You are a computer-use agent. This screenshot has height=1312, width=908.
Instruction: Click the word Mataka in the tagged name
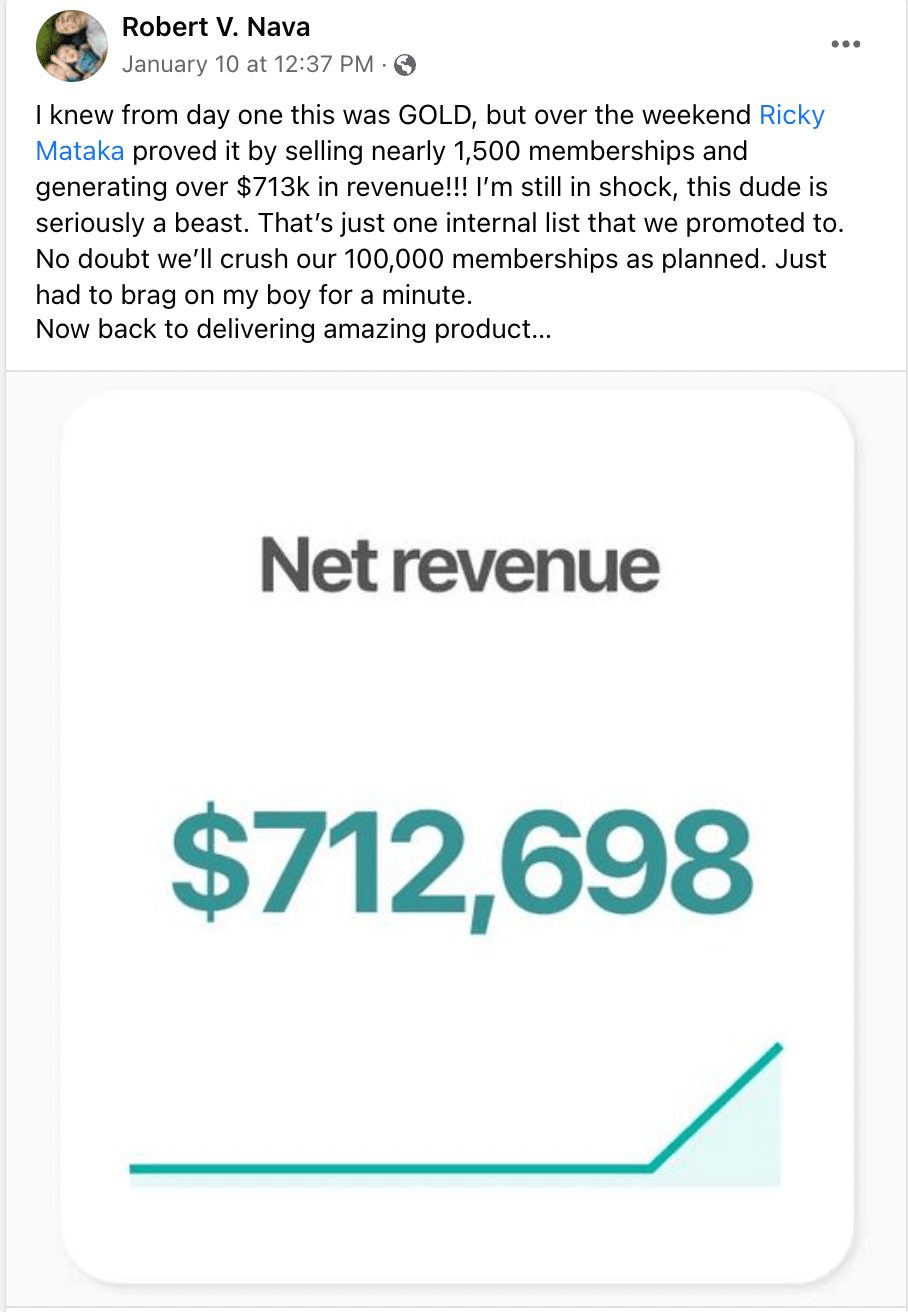80,151
